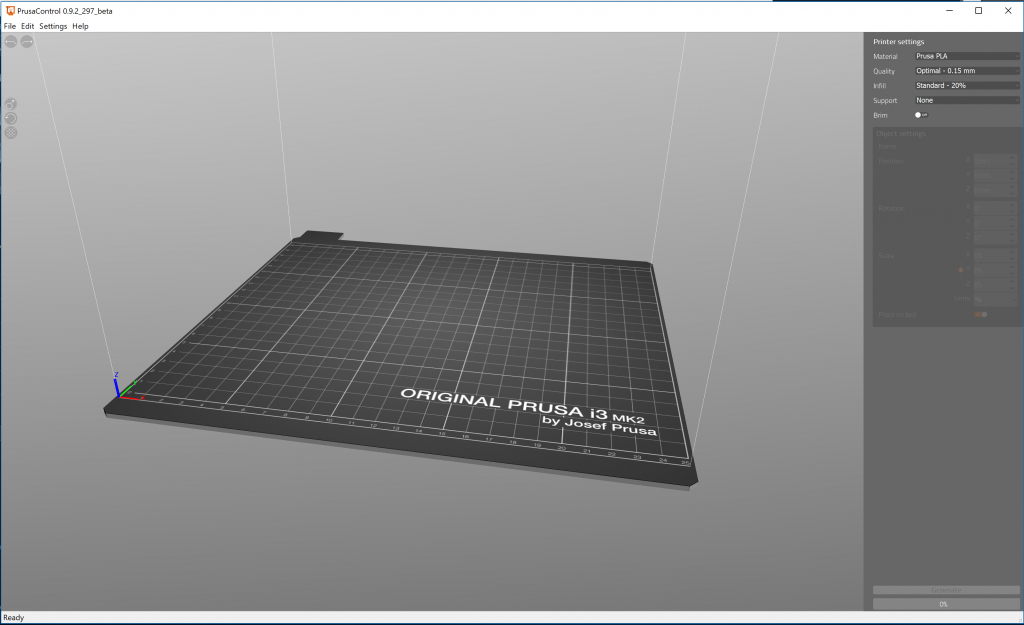Click the Rotation Z stepper field

click(x=996, y=237)
